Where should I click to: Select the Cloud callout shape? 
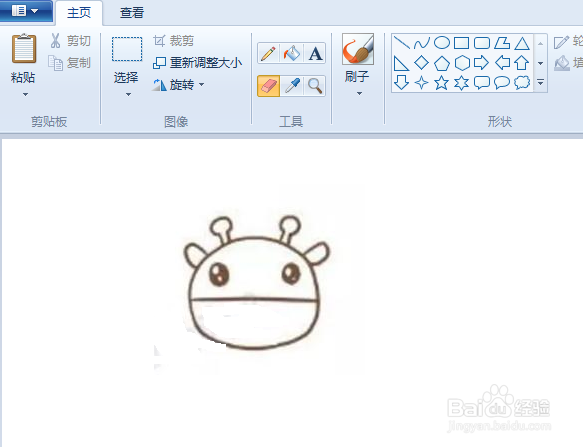tap(522, 83)
